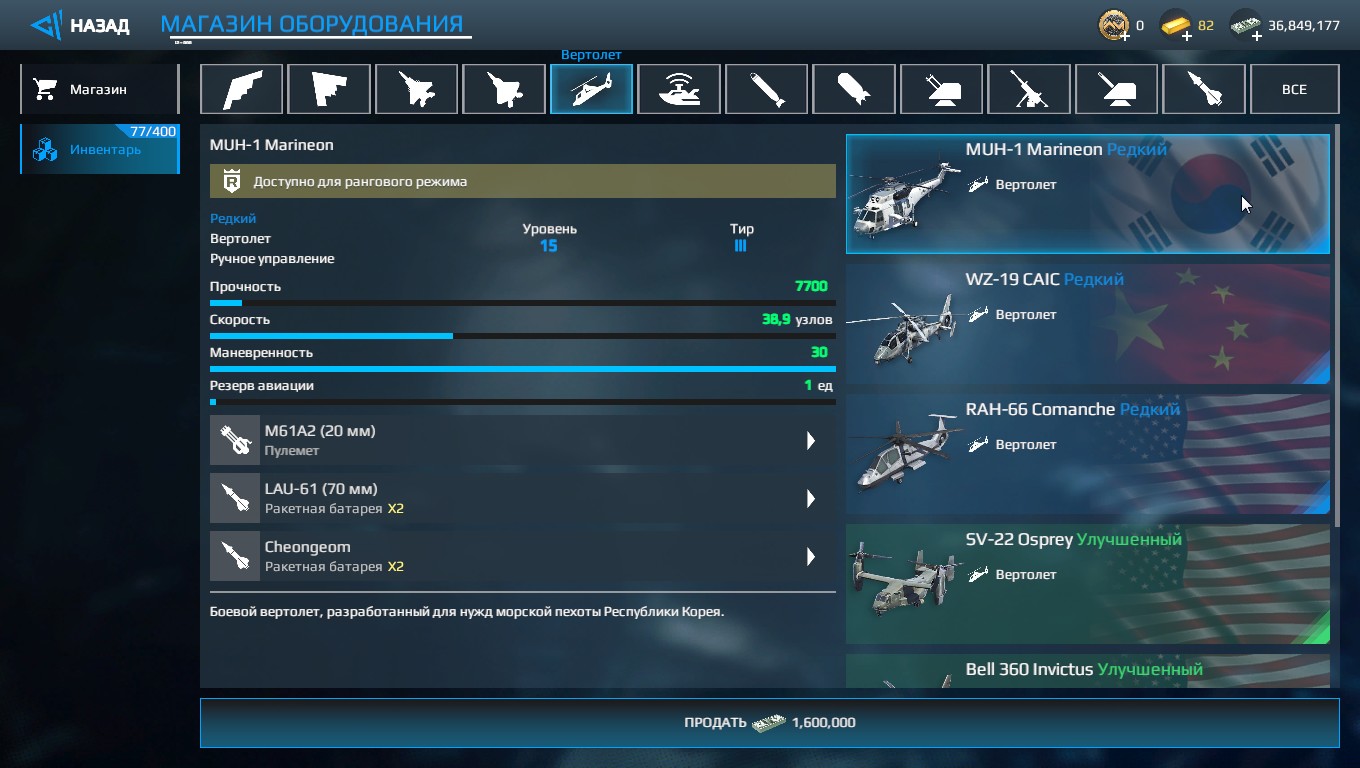Image resolution: width=1360 pixels, height=768 pixels.
Task: Expand the M61A2 (20 мм) weapon details
Action: [811, 441]
